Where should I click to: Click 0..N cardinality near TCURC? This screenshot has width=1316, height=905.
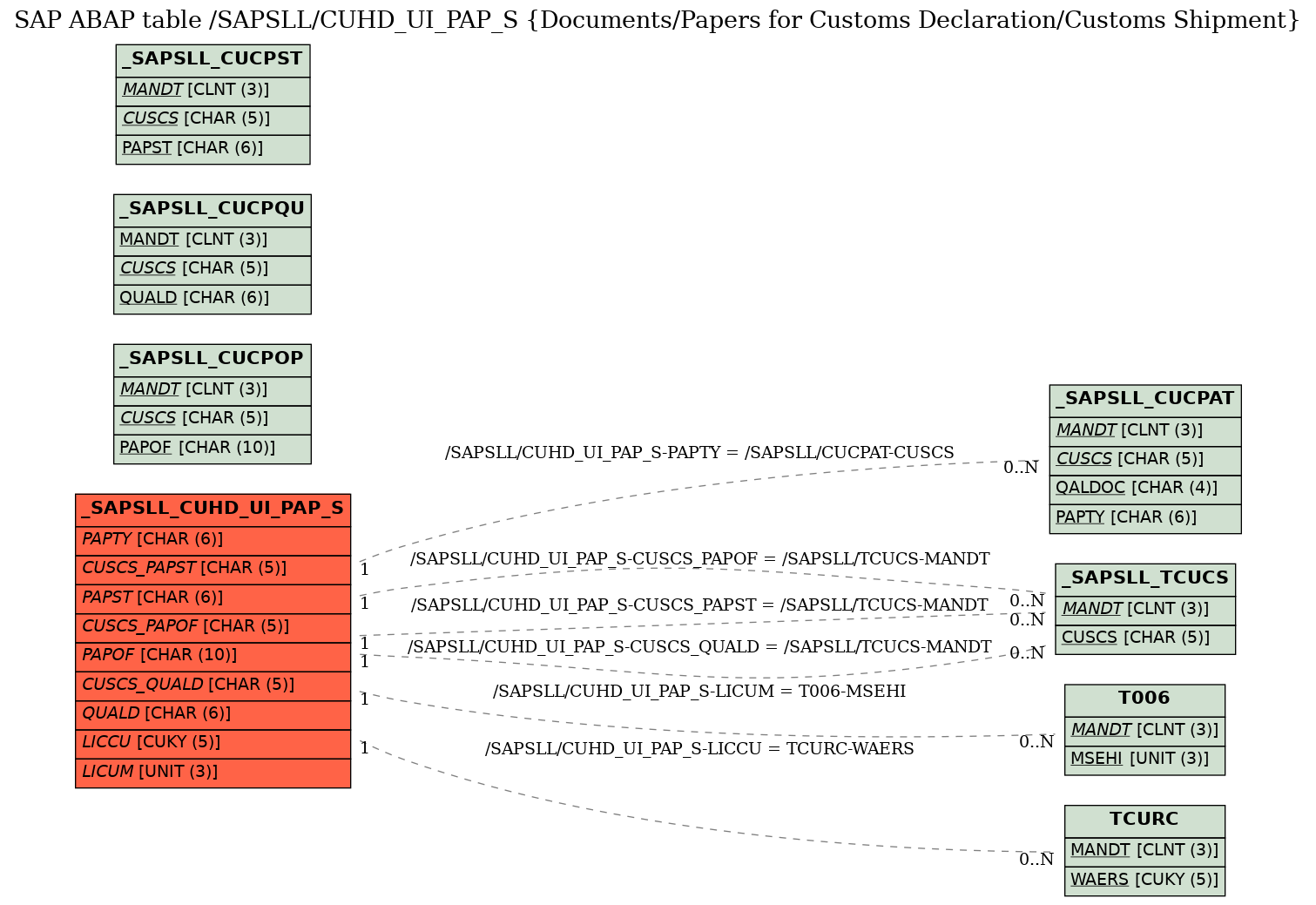pos(1036,861)
